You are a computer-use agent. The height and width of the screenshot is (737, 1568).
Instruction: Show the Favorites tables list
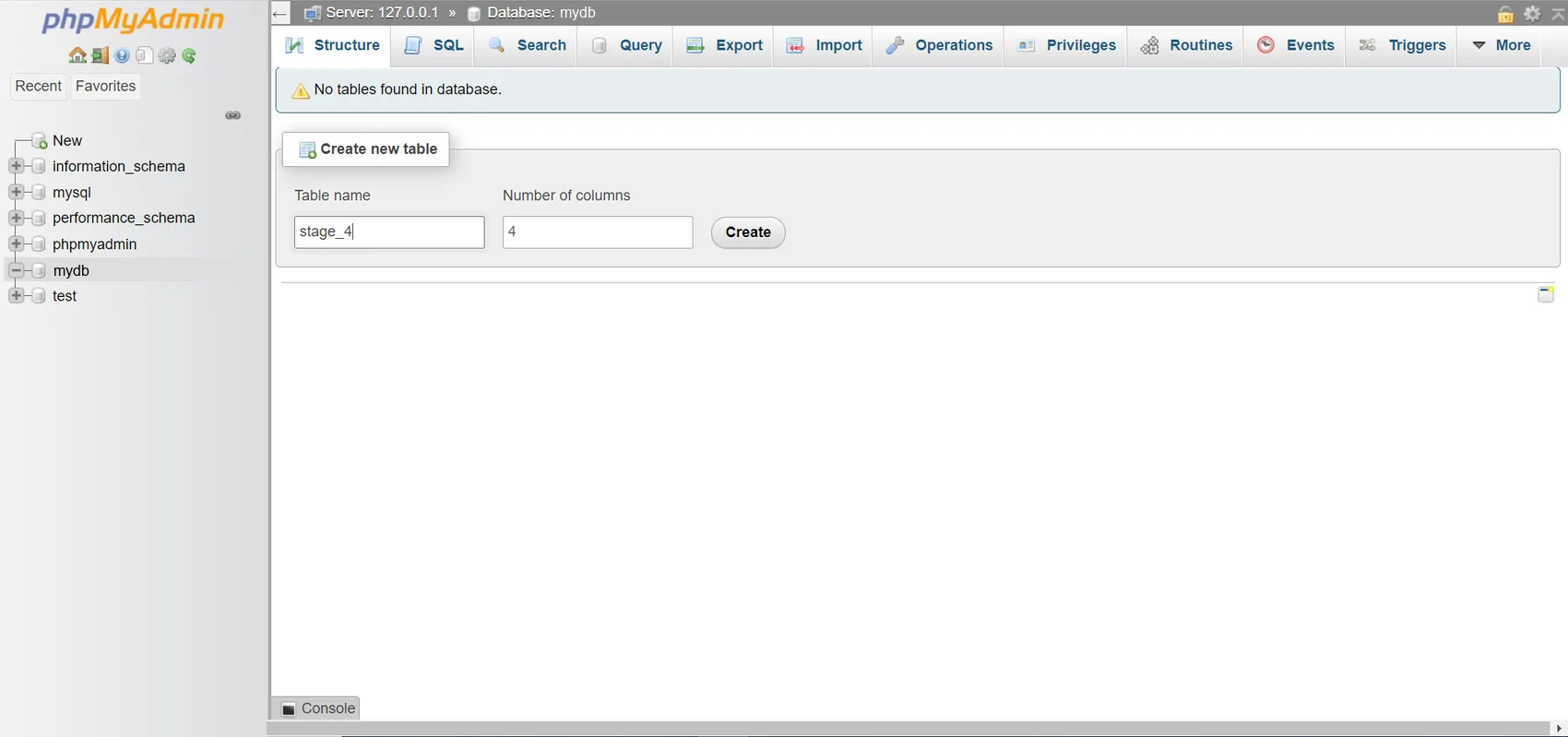click(x=105, y=86)
